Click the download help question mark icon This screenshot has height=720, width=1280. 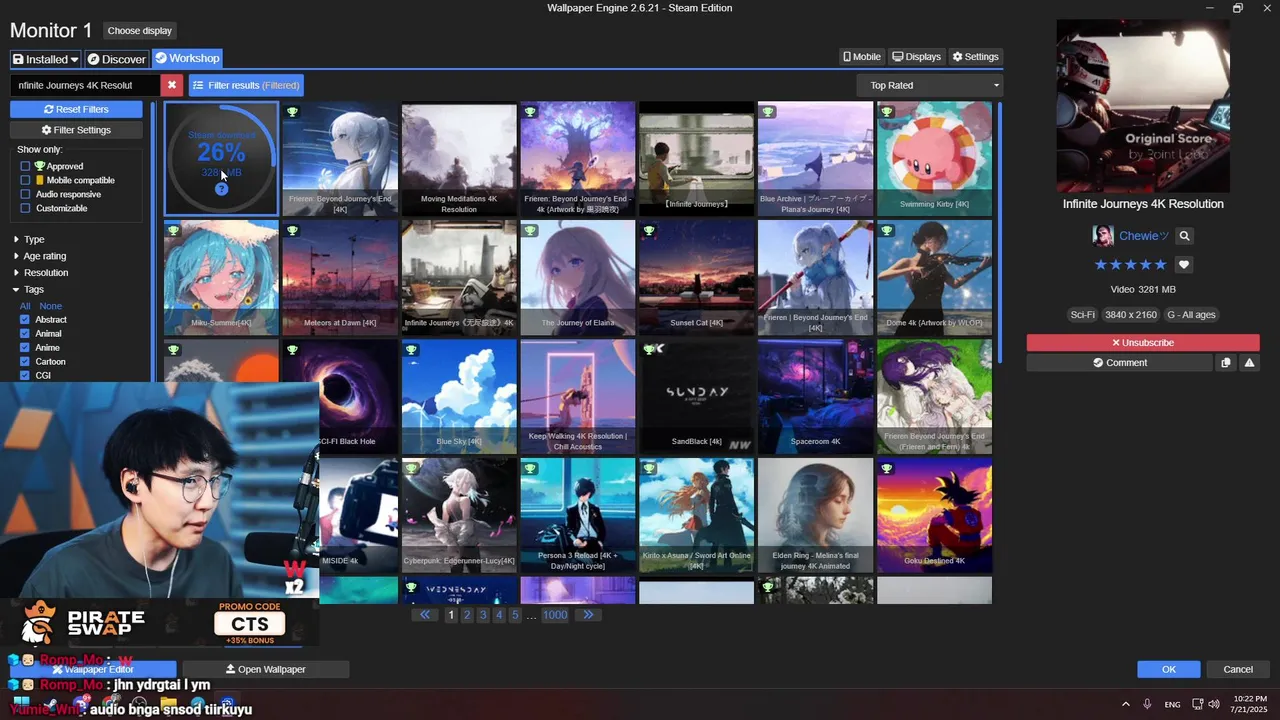(x=221, y=189)
